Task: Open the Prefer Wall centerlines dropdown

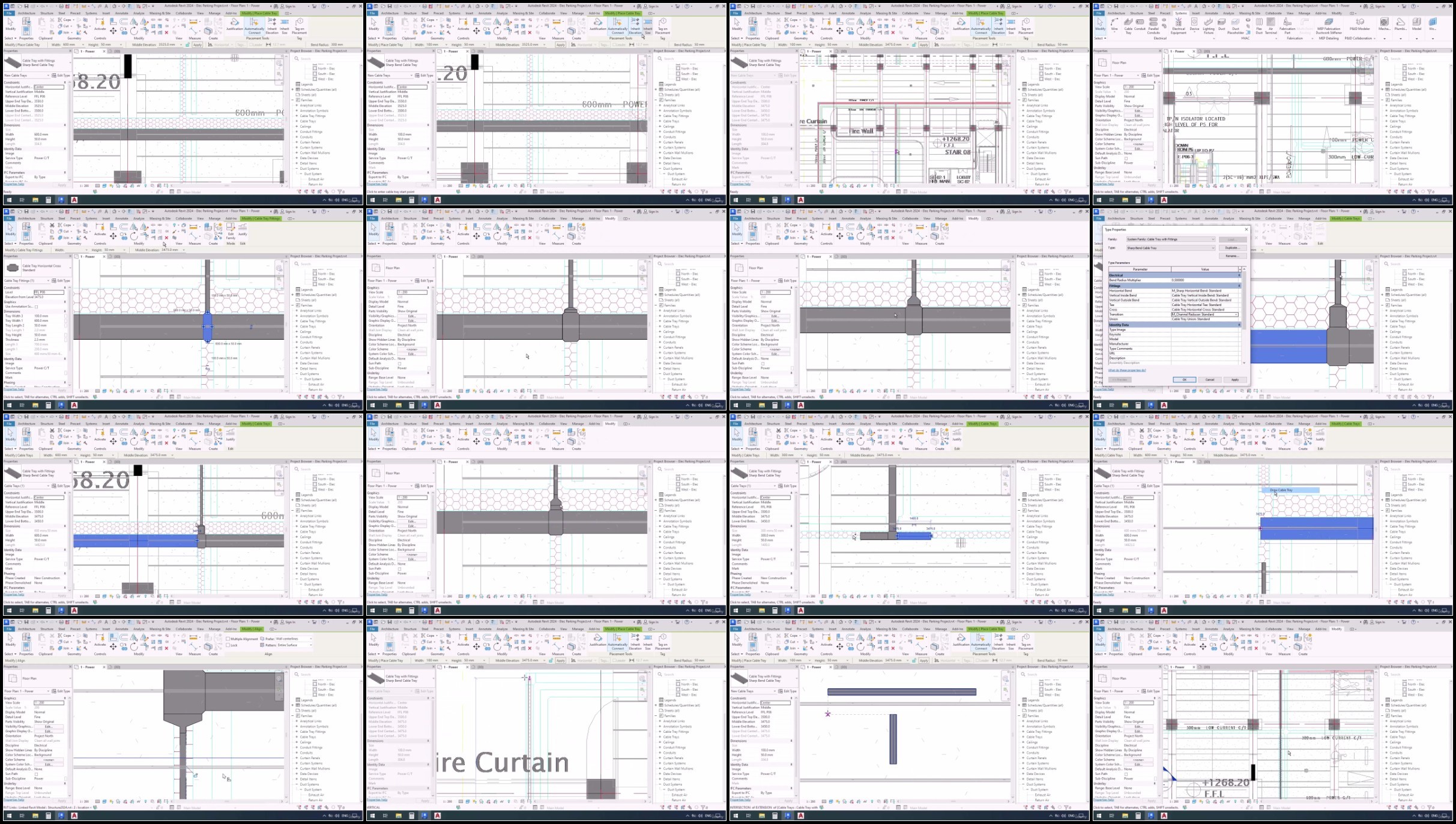Action: pos(294,639)
